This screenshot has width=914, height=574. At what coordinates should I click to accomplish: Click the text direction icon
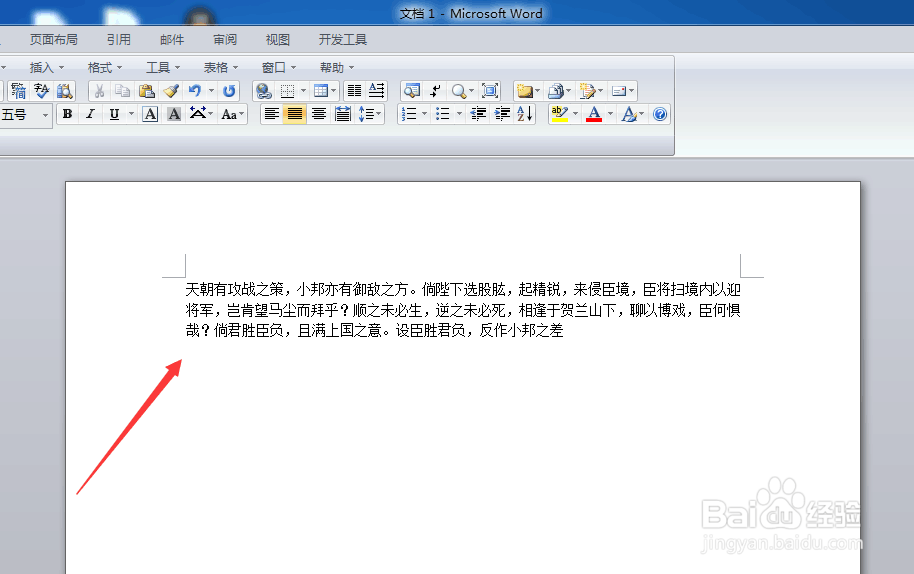[377, 91]
